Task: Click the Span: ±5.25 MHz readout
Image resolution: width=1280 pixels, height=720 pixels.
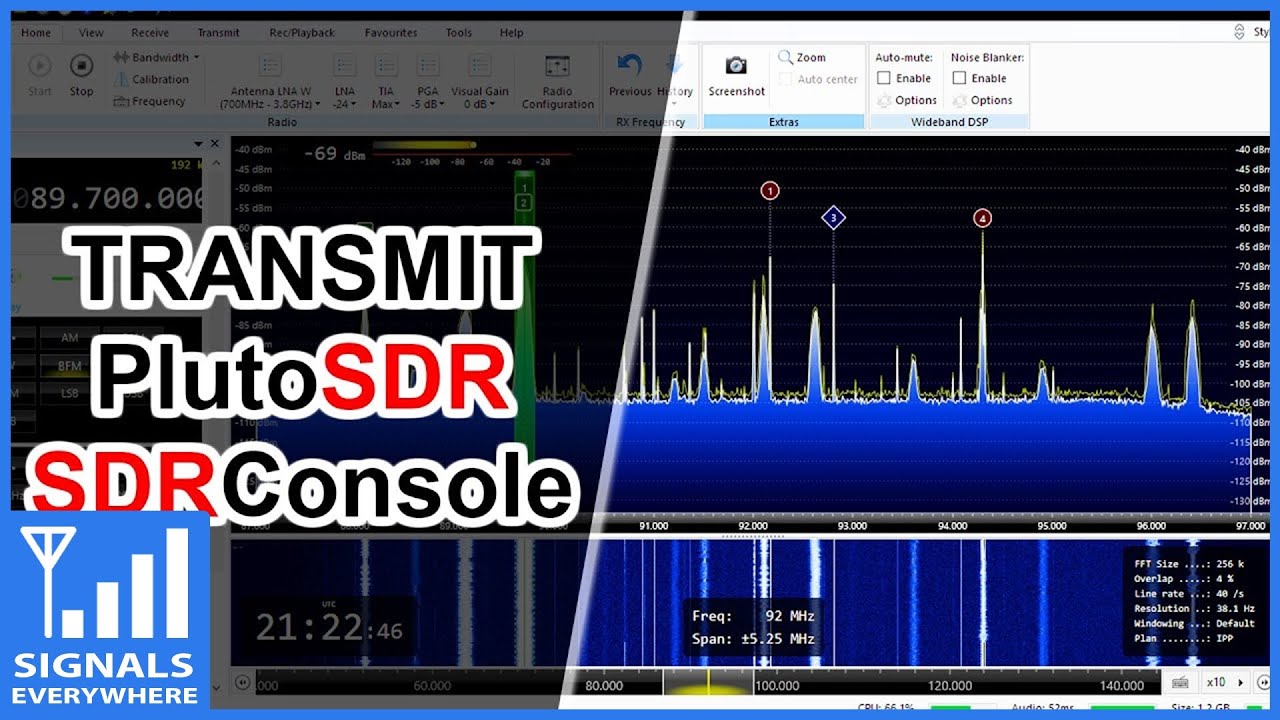Action: point(753,639)
